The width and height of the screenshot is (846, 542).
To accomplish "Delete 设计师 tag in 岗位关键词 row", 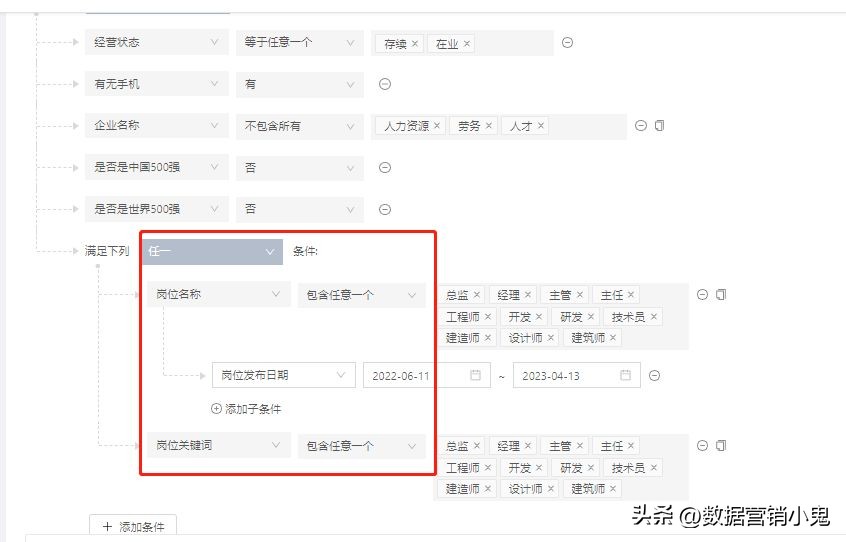I will pyautogui.click(x=550, y=489).
